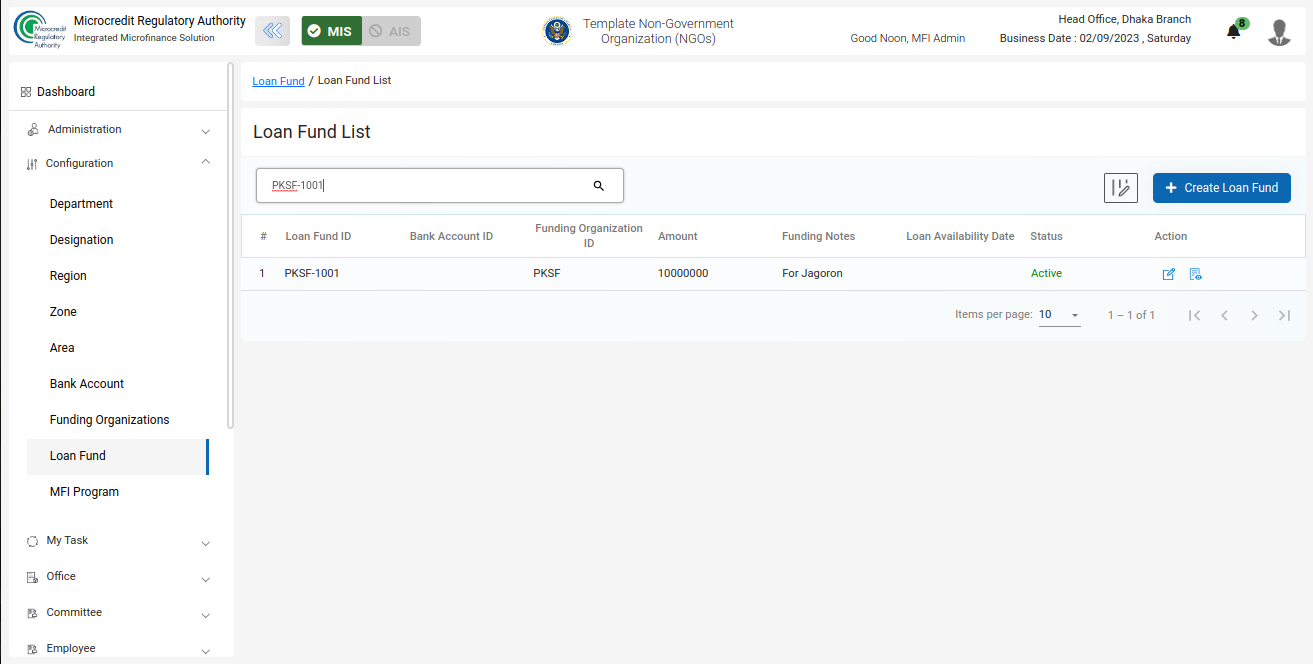Edit the PKSF-1001 loan fund row

(x=1168, y=274)
